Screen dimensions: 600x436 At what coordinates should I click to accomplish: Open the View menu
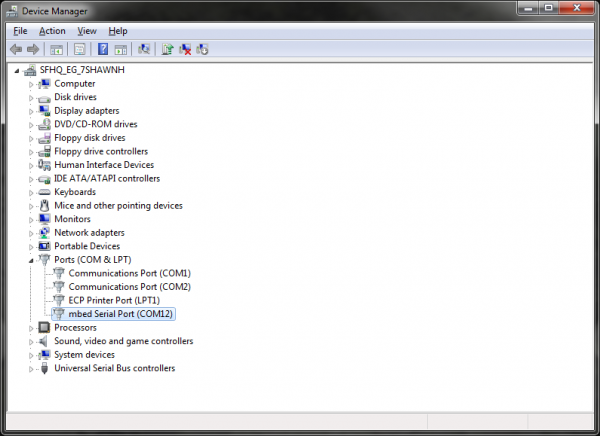87,31
